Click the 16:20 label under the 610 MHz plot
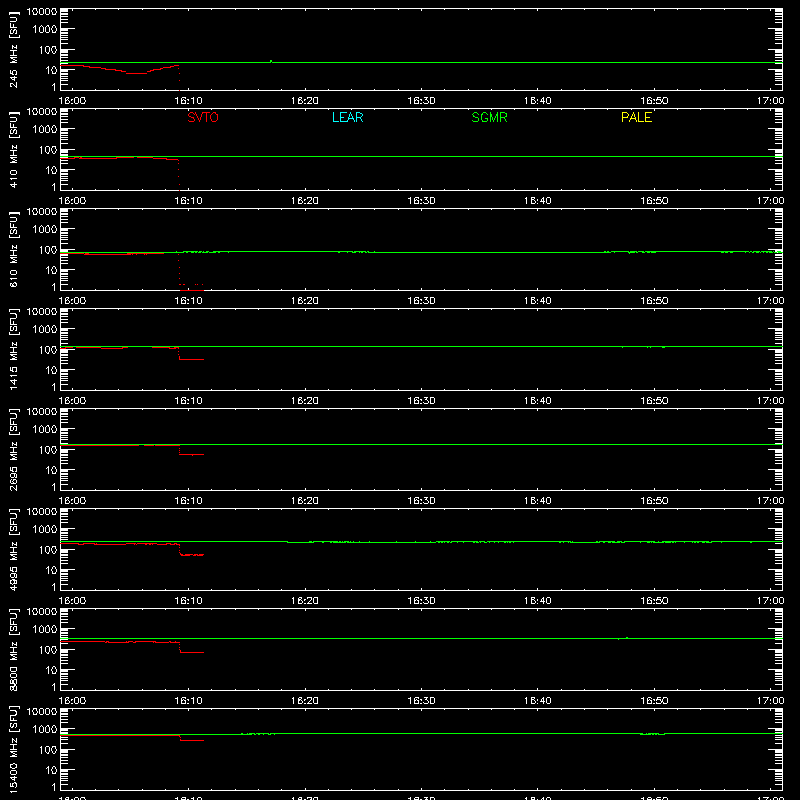Screen dimensions: 800x800 [305, 301]
